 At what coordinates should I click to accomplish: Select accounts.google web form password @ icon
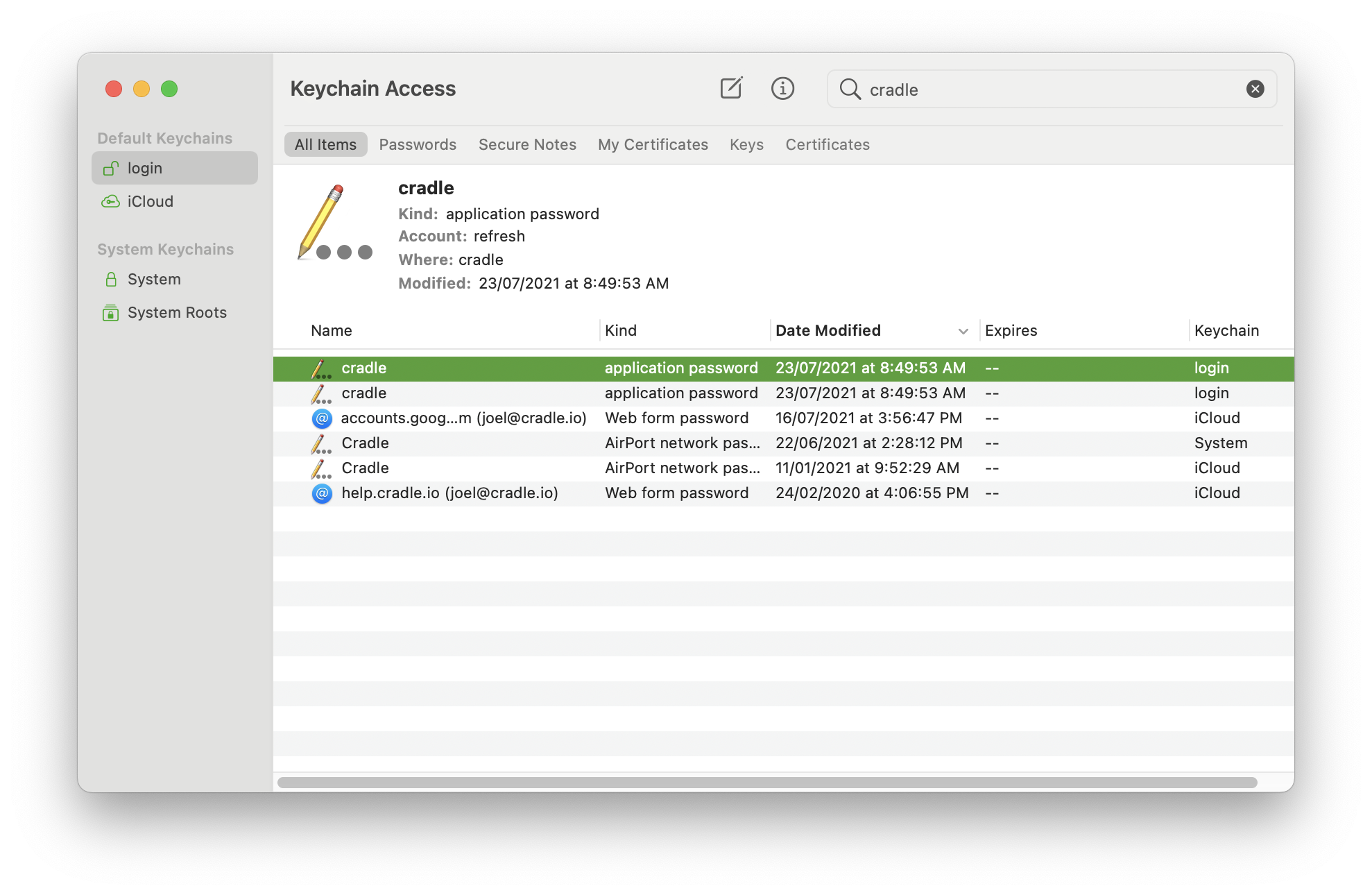tap(322, 418)
